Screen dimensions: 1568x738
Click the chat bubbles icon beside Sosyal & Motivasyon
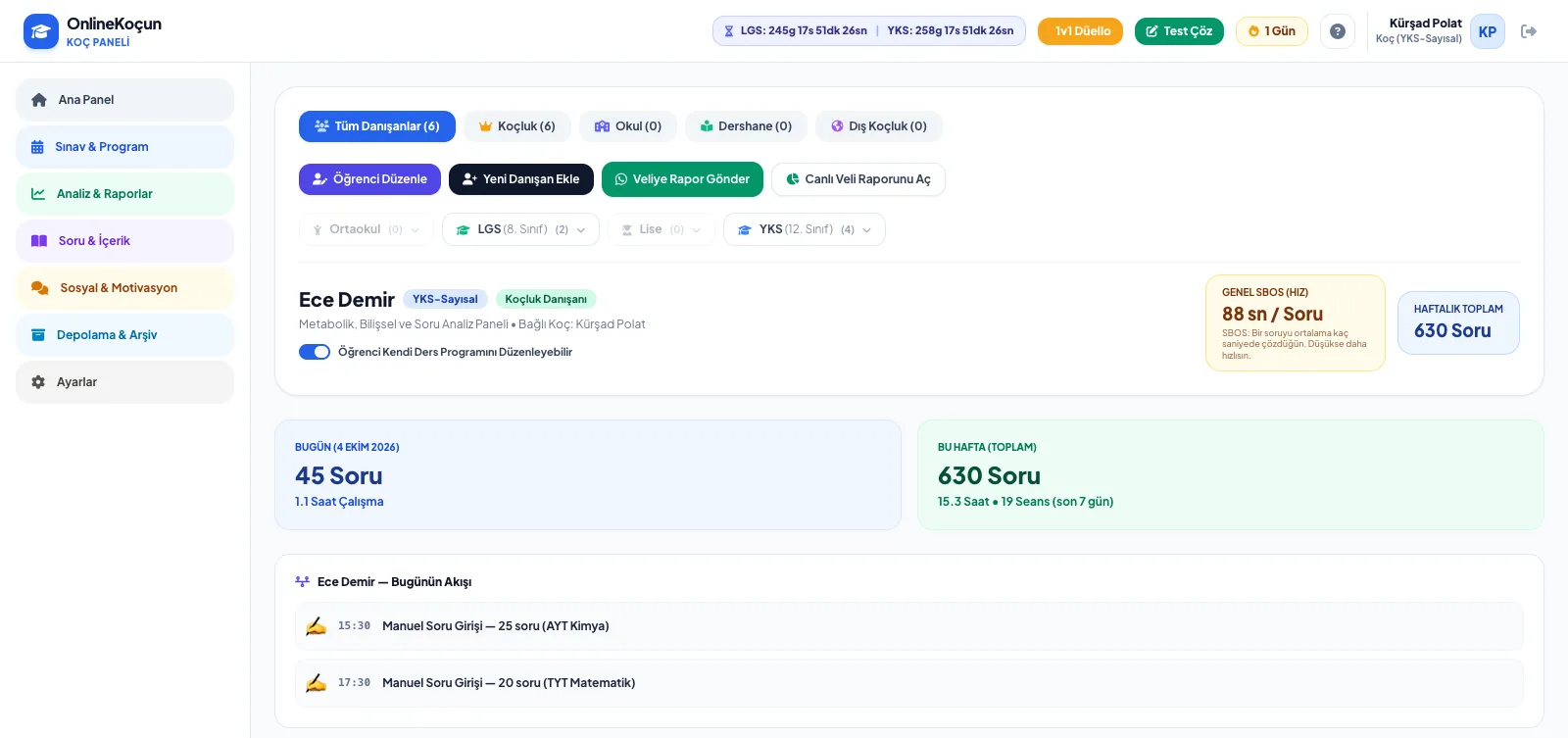[x=40, y=288]
